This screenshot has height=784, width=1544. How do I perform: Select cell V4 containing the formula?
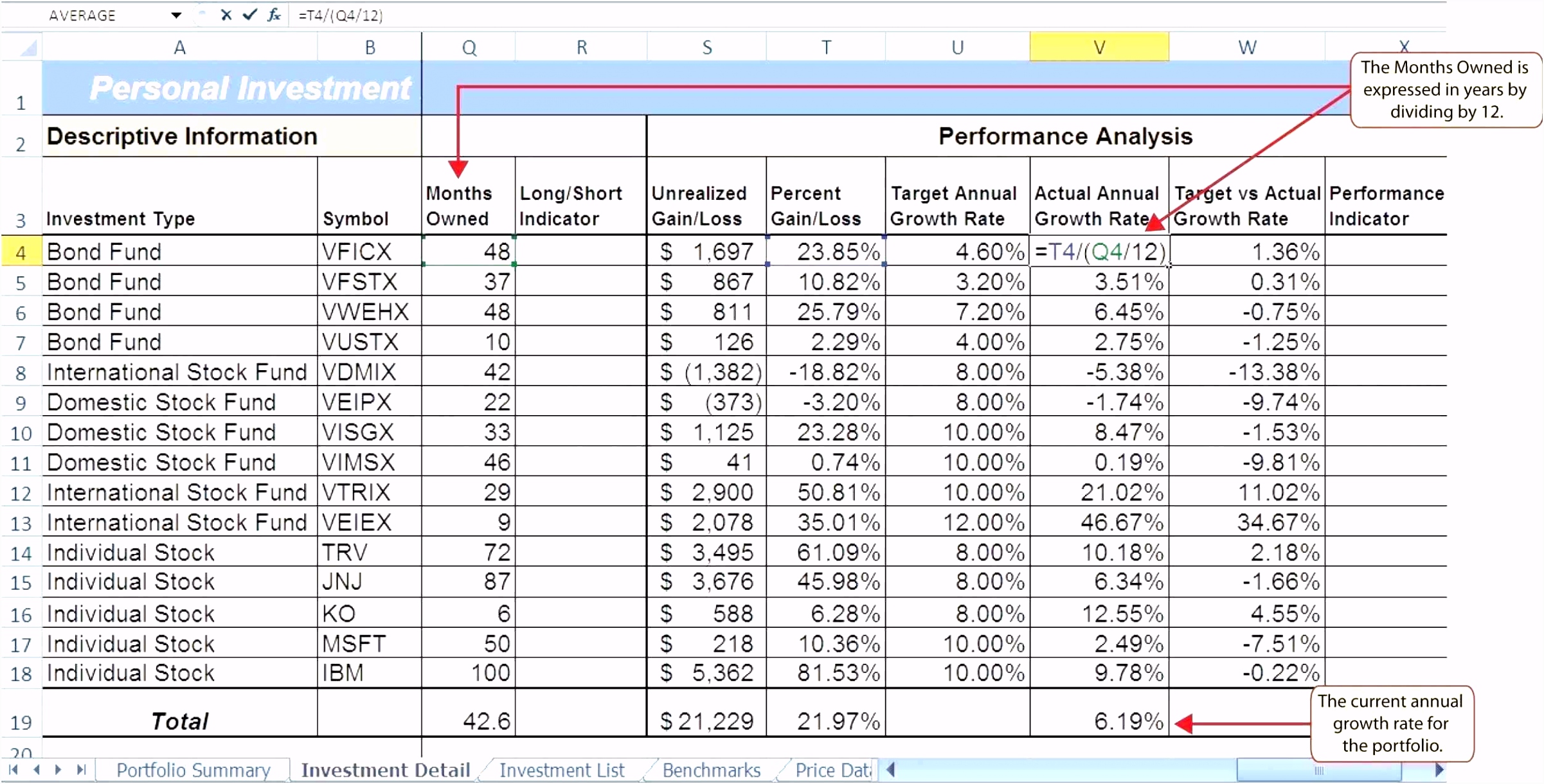click(1098, 251)
